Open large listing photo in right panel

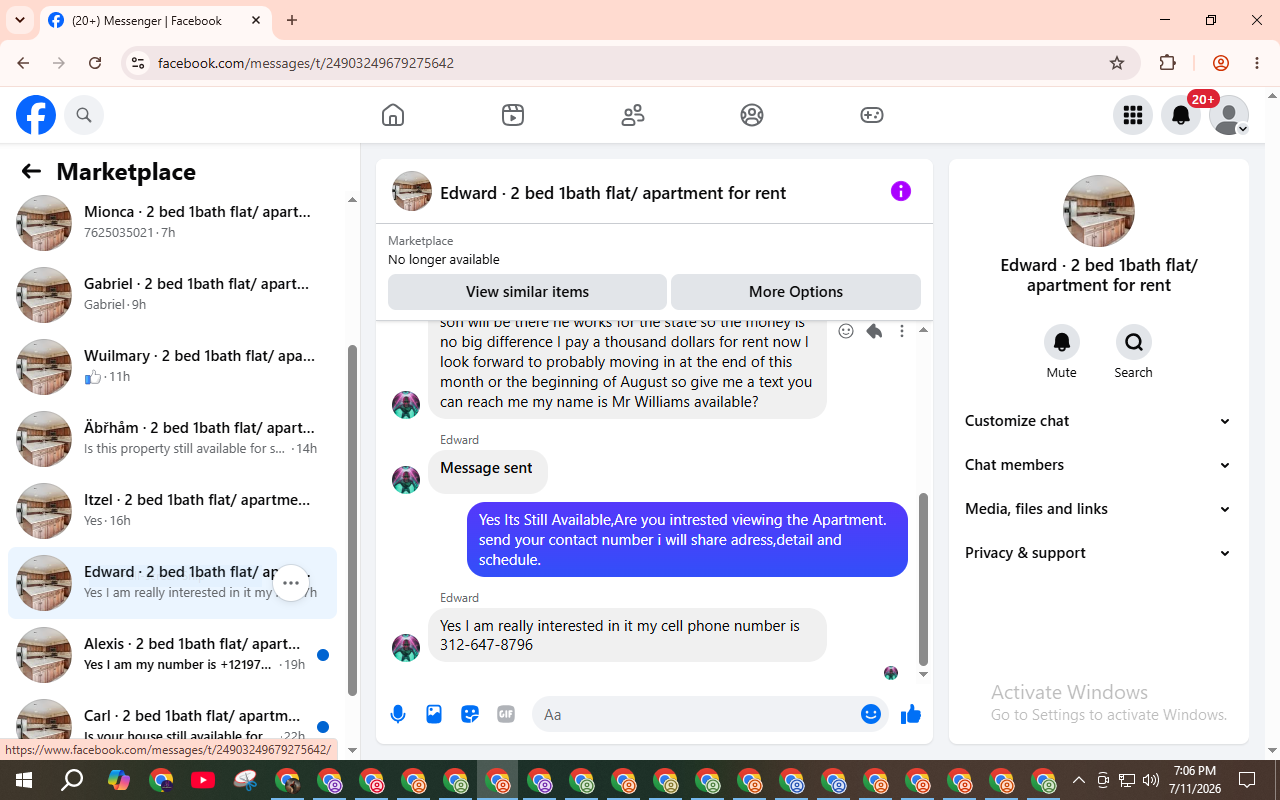click(1099, 211)
